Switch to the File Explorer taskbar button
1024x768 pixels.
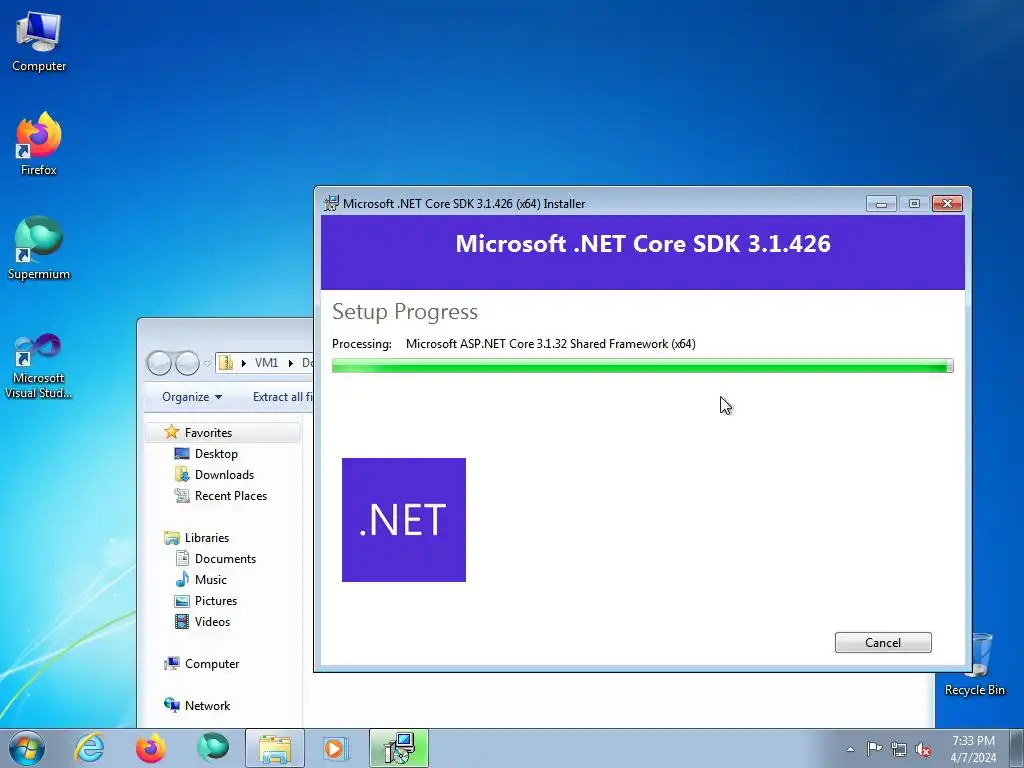coord(275,748)
